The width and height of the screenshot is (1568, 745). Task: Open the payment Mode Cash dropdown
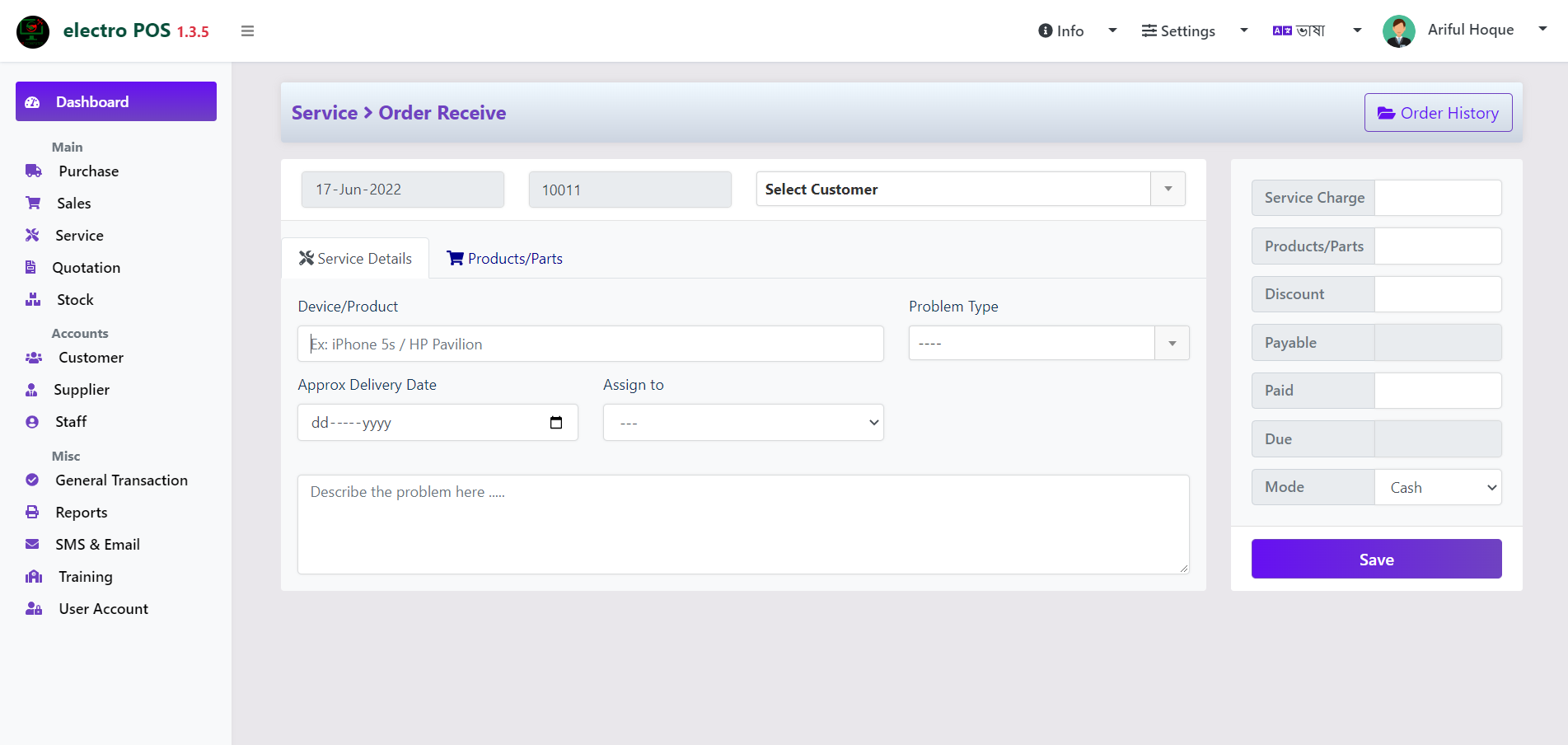[1438, 487]
